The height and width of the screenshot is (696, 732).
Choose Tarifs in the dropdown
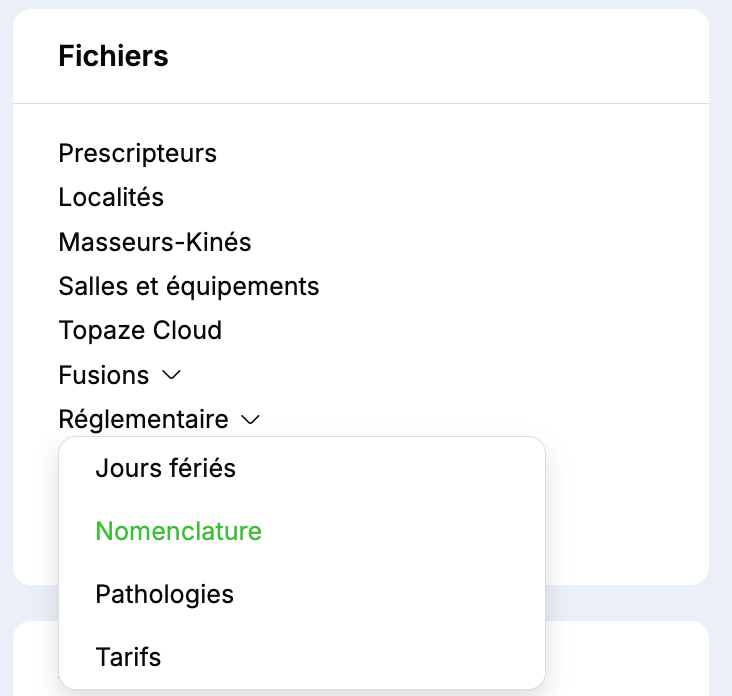tap(128, 657)
